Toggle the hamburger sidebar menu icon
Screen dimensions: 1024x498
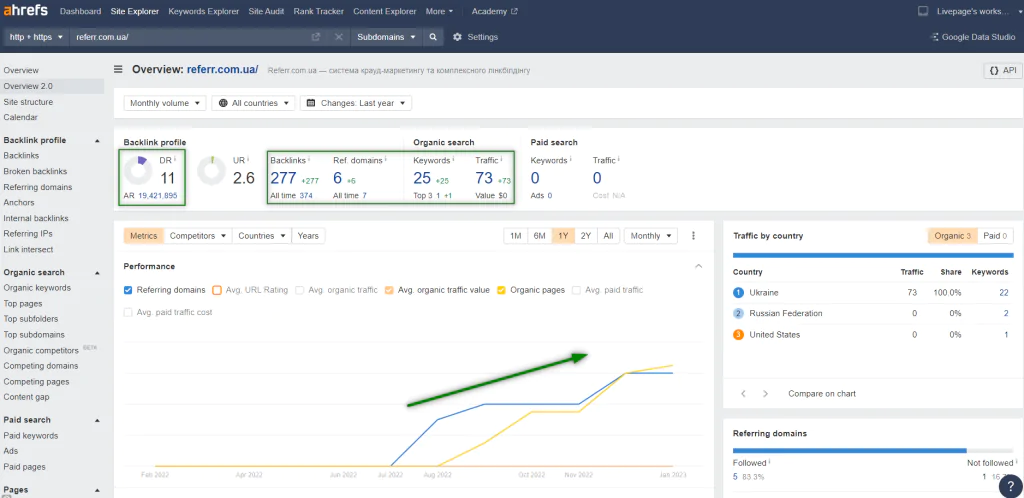(x=118, y=69)
